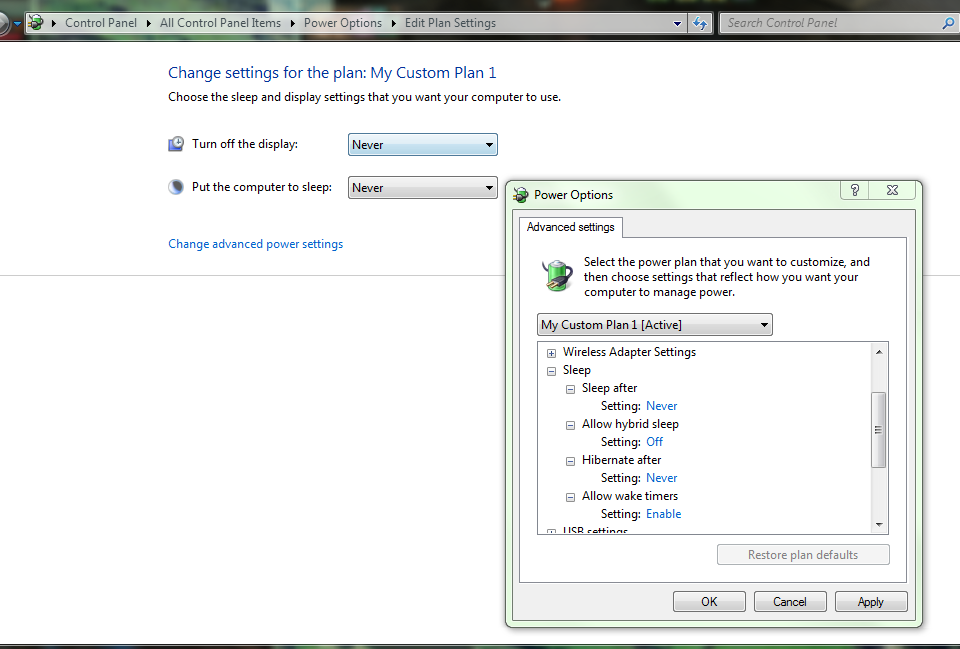Collapse the Sleep after node
Screen dimensions: 960x649
tap(571, 389)
